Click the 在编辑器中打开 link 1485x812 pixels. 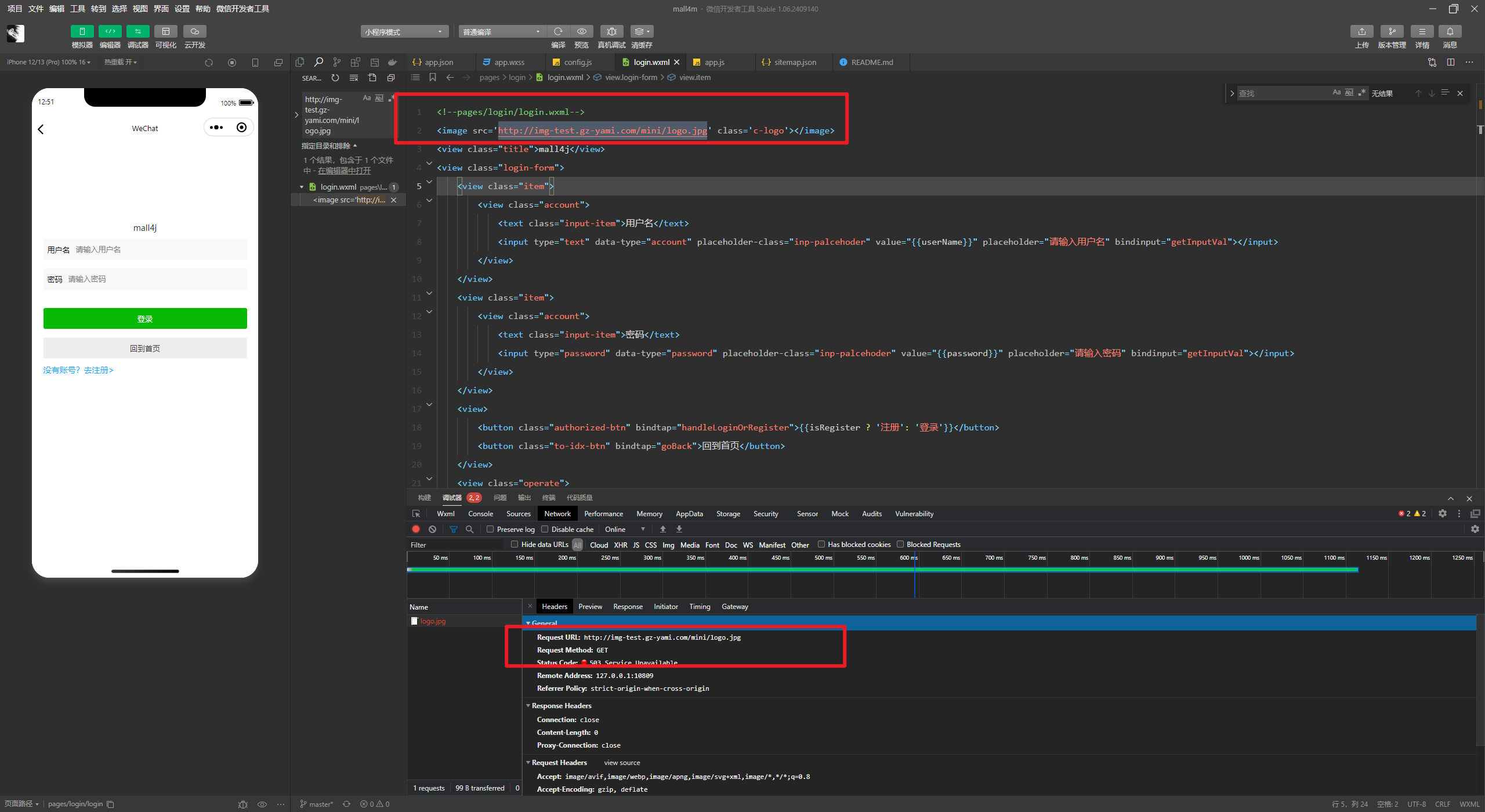pyautogui.click(x=344, y=171)
